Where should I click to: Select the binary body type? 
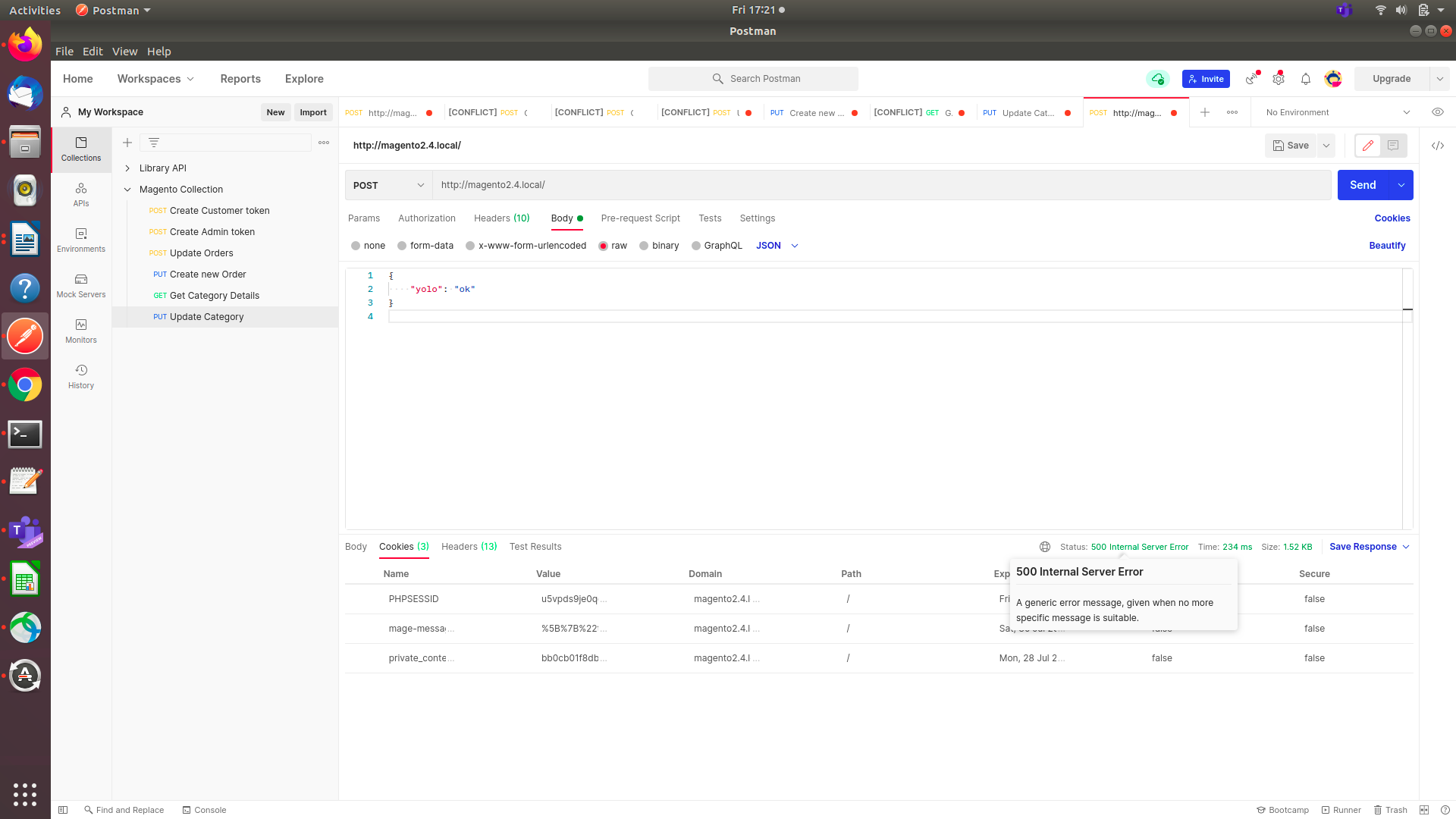659,246
